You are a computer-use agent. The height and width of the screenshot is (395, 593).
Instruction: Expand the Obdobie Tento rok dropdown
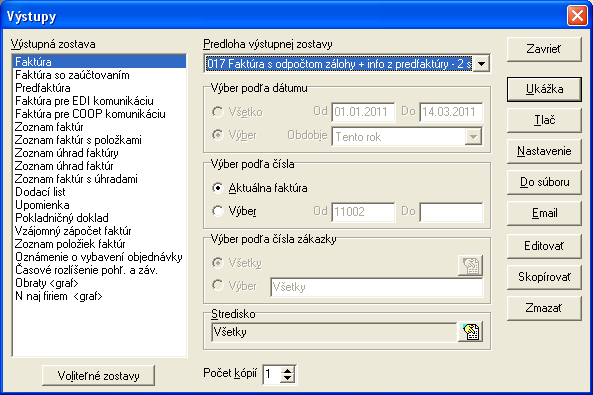point(473,137)
